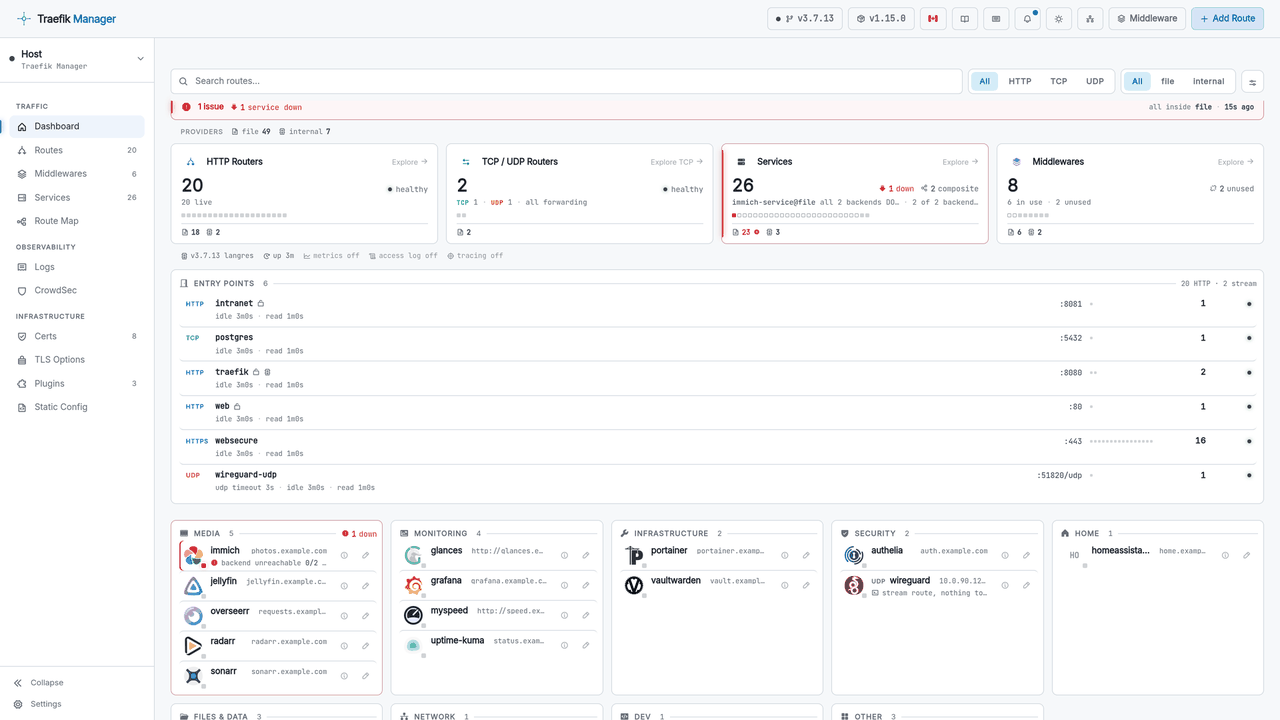Click the Add Route button
The image size is (1280, 720).
(1227, 18)
